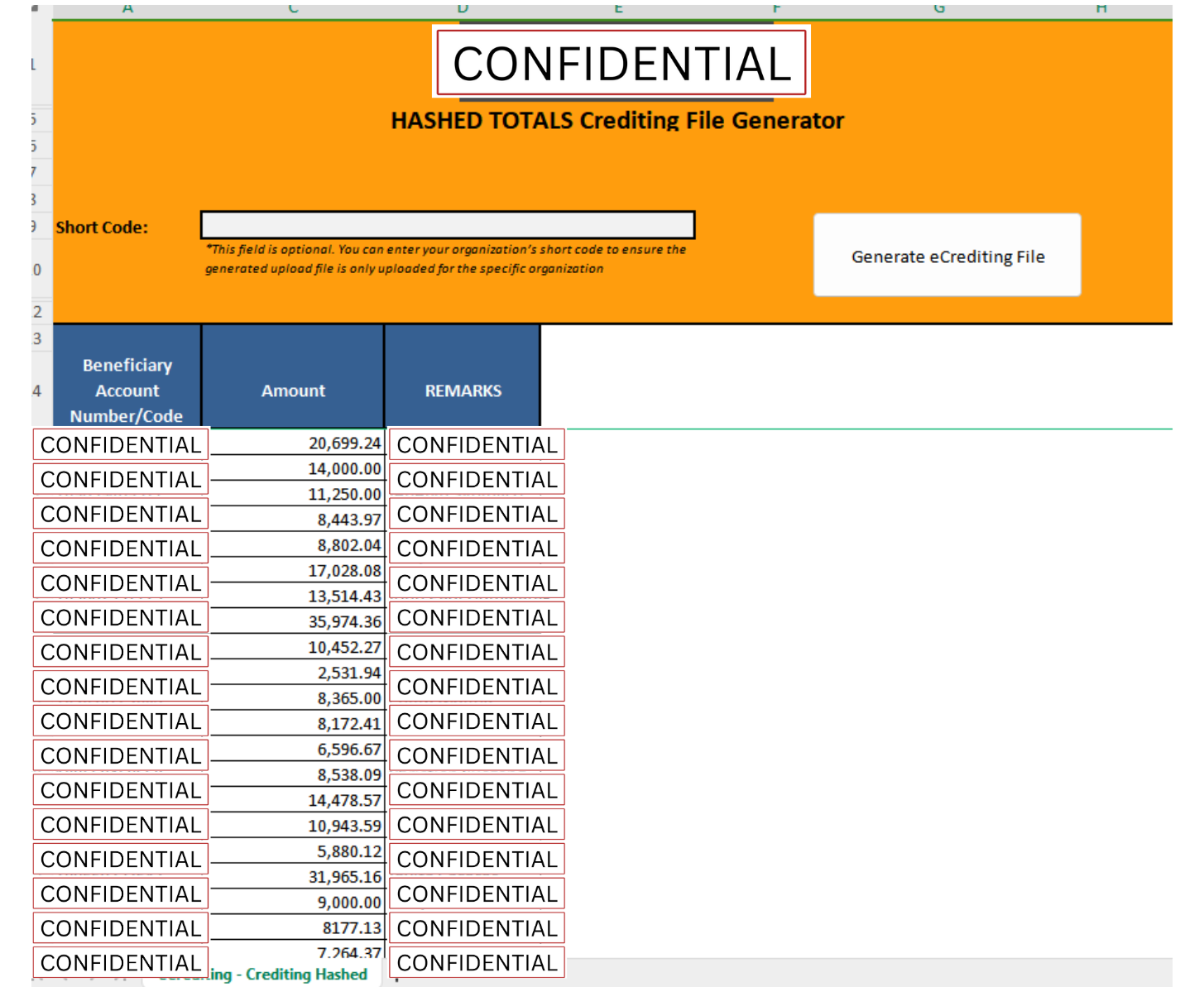Open the Crediting Hashed sheet tab
1204x987 pixels.
coord(264,975)
